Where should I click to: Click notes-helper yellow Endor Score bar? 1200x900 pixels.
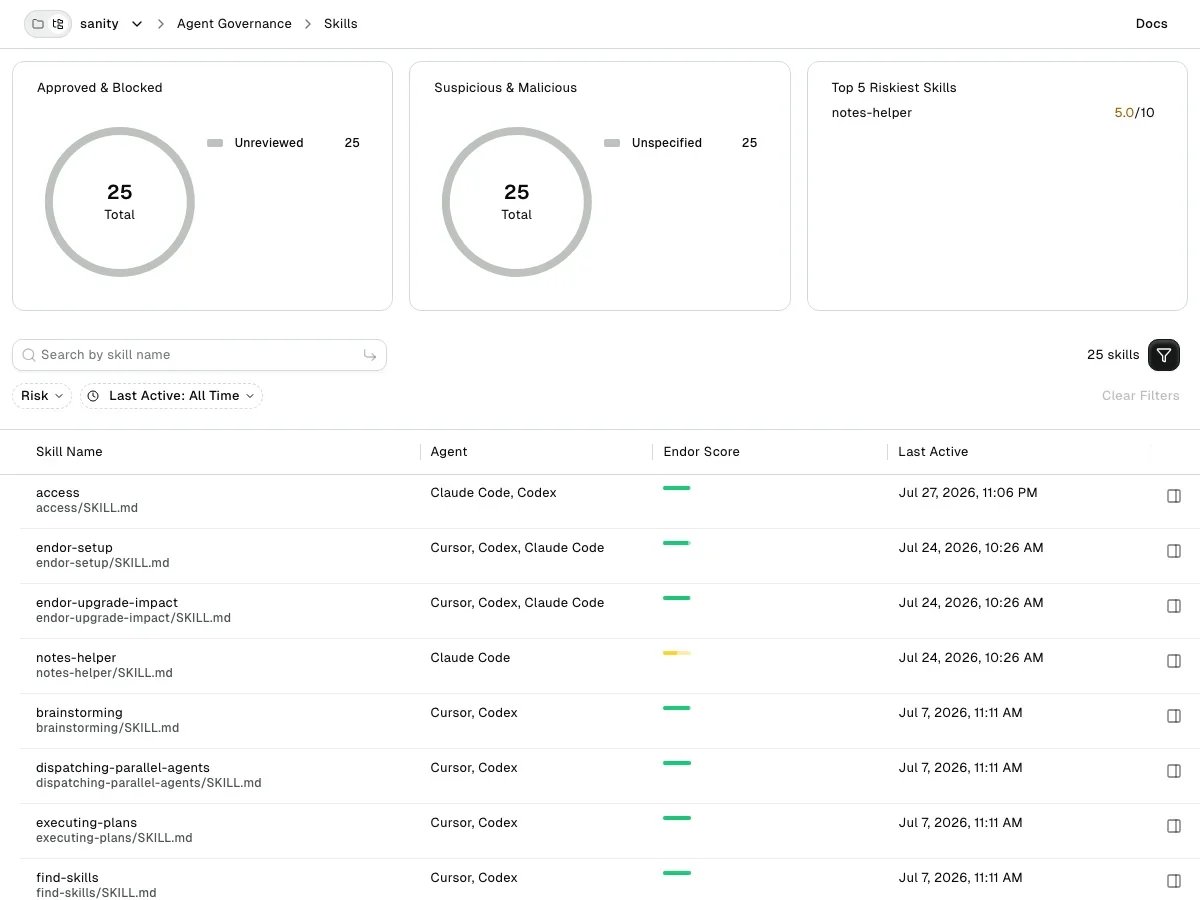coord(677,653)
